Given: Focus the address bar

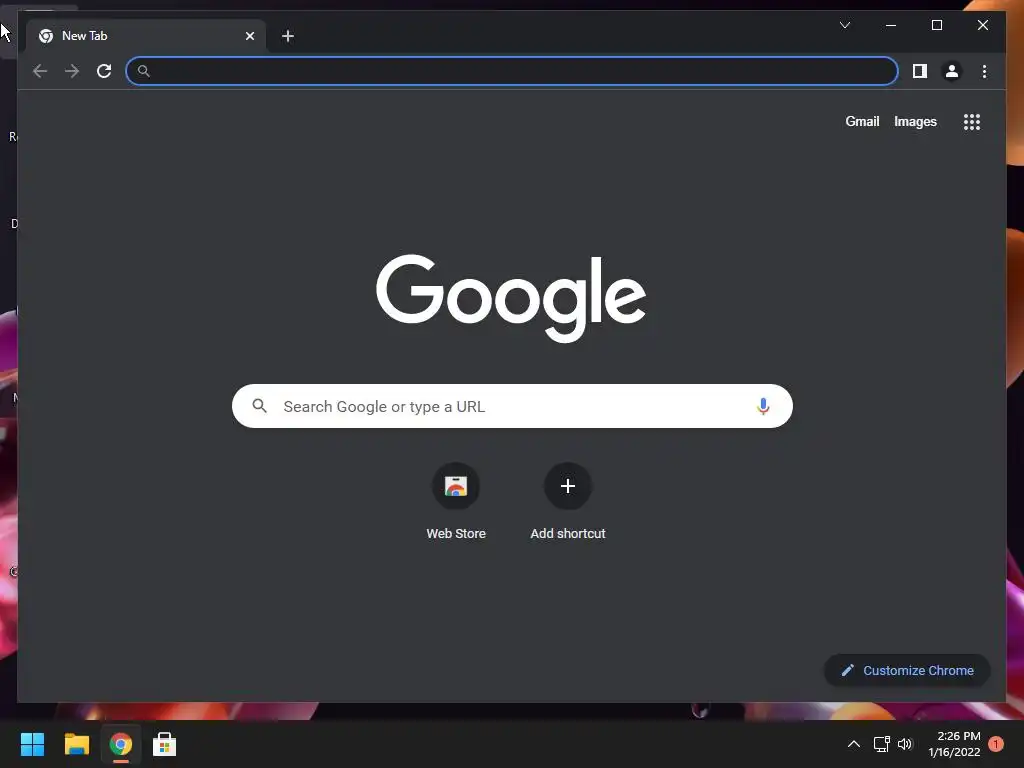Looking at the screenshot, I should click(512, 71).
